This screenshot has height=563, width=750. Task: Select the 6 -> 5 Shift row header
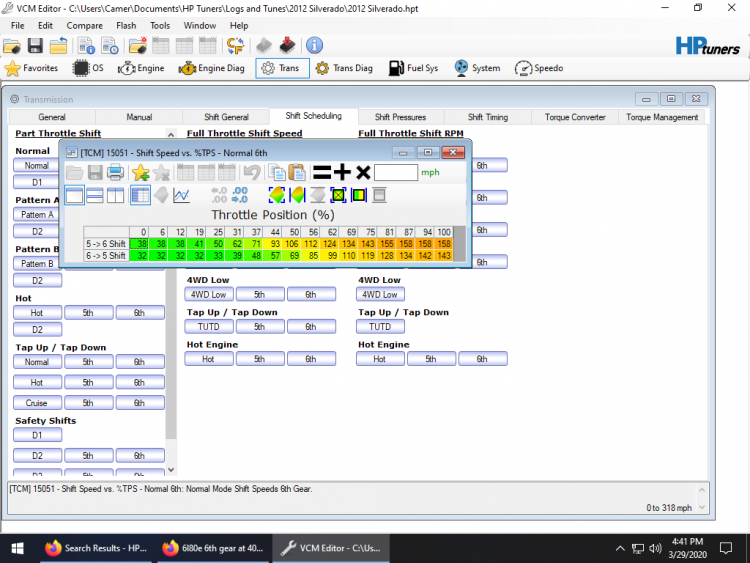point(106,256)
